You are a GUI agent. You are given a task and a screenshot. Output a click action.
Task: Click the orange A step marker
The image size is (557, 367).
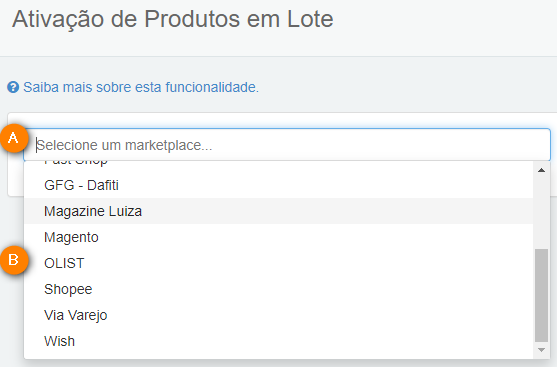(x=14, y=138)
